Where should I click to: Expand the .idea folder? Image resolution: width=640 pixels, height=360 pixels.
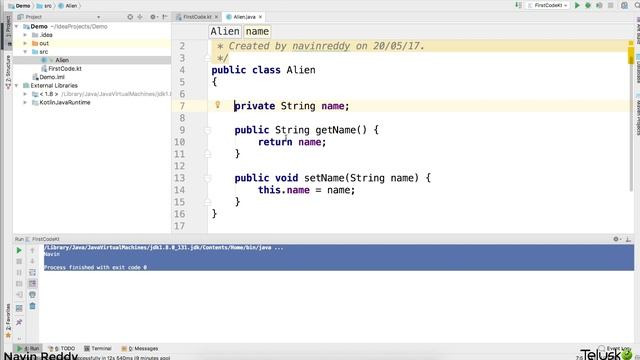[x=25, y=35]
